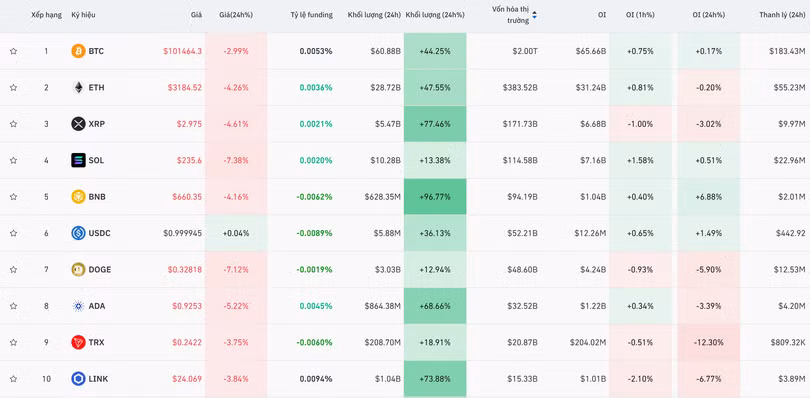
Task: Click the BNB coin icon
Action: [78, 197]
